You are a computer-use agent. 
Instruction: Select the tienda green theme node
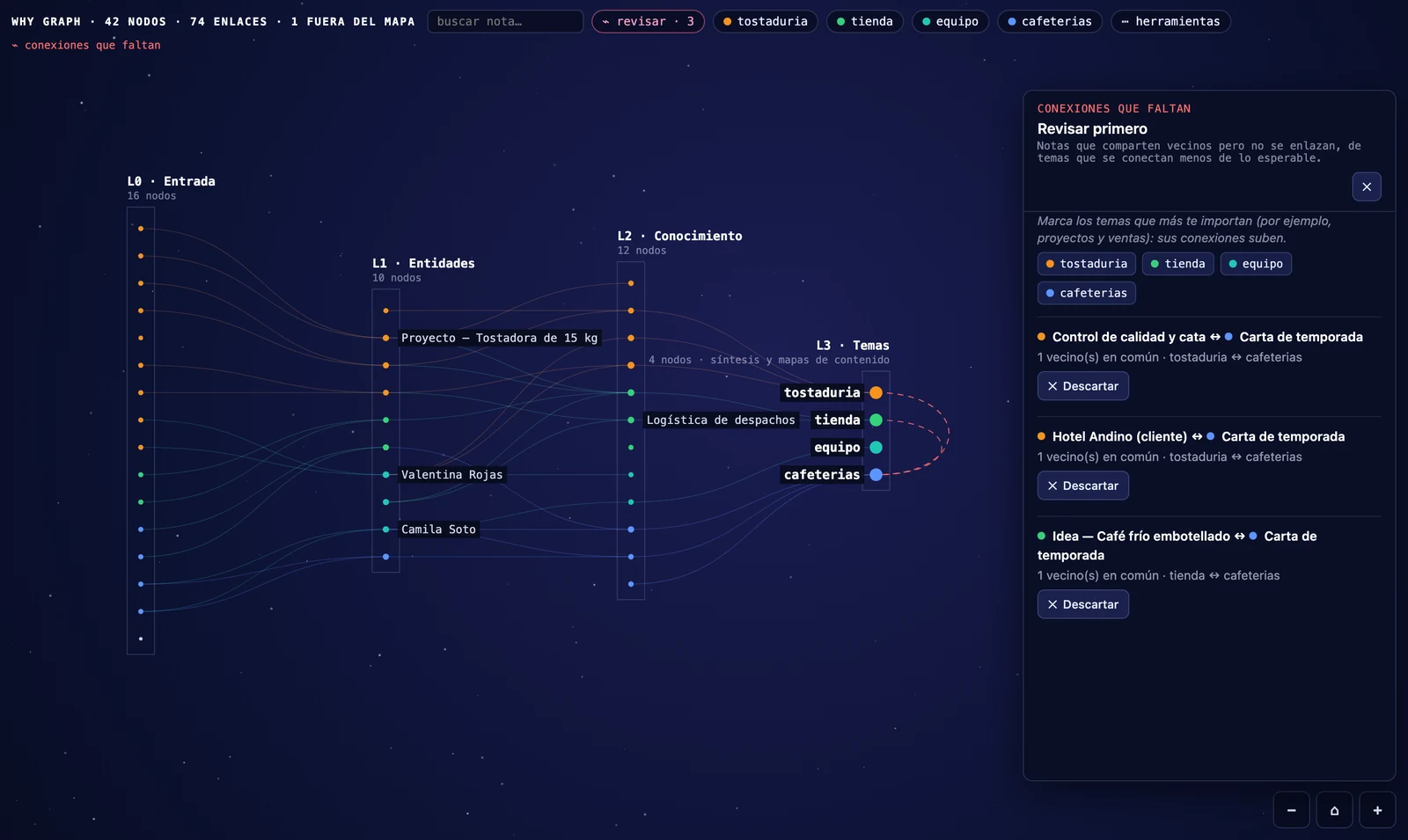click(876, 420)
